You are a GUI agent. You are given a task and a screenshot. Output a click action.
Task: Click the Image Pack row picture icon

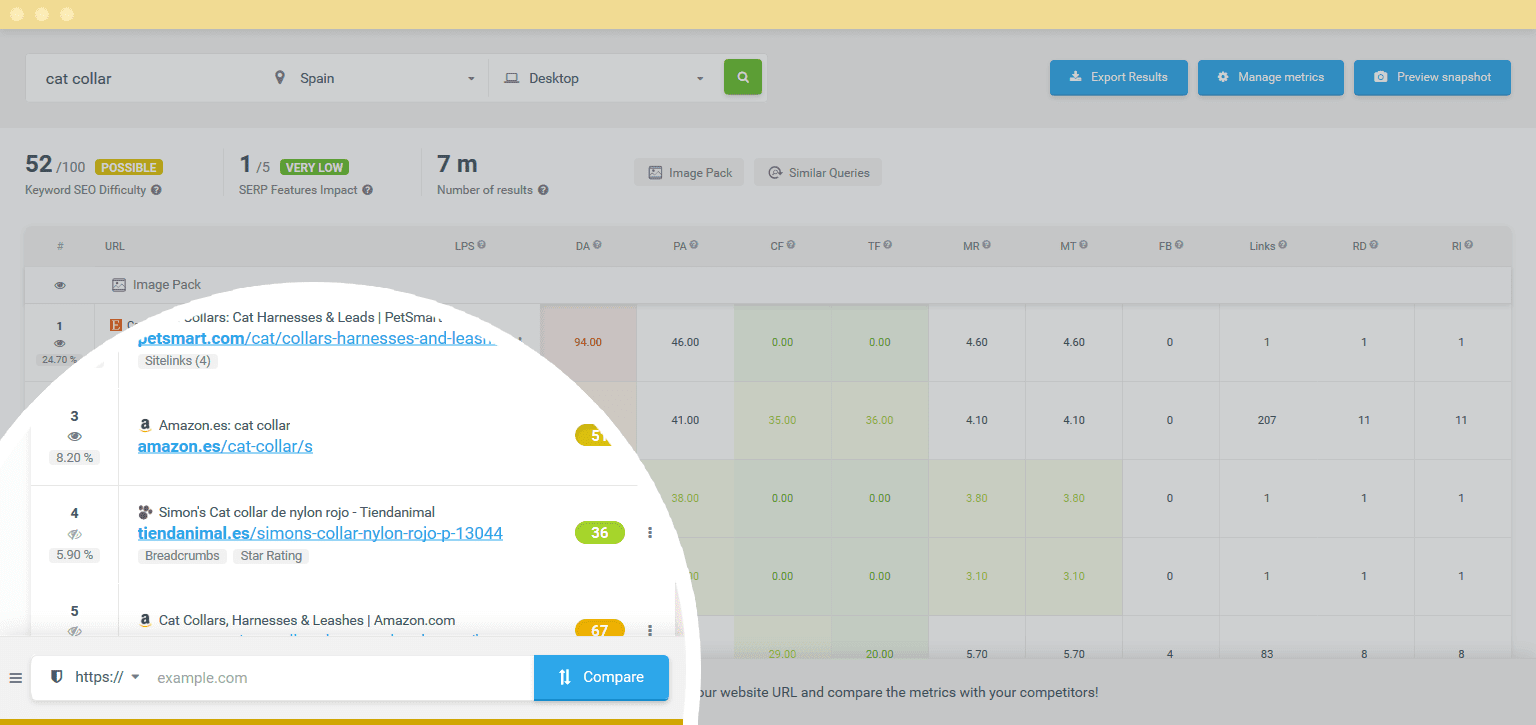(119, 285)
